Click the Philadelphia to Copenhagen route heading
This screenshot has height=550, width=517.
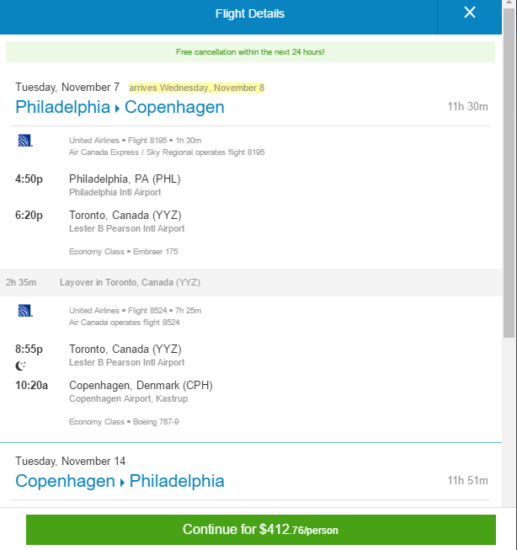coord(120,107)
